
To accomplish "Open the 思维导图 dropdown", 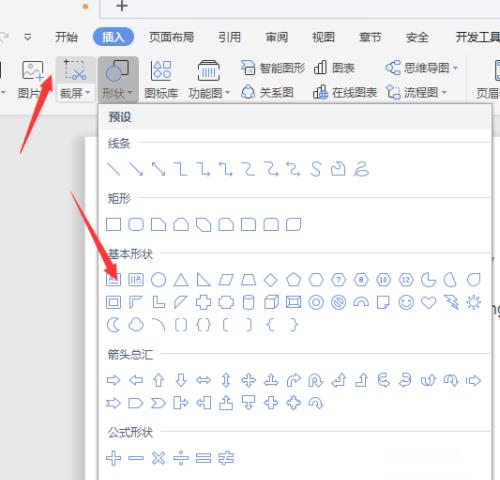I will tap(421, 68).
